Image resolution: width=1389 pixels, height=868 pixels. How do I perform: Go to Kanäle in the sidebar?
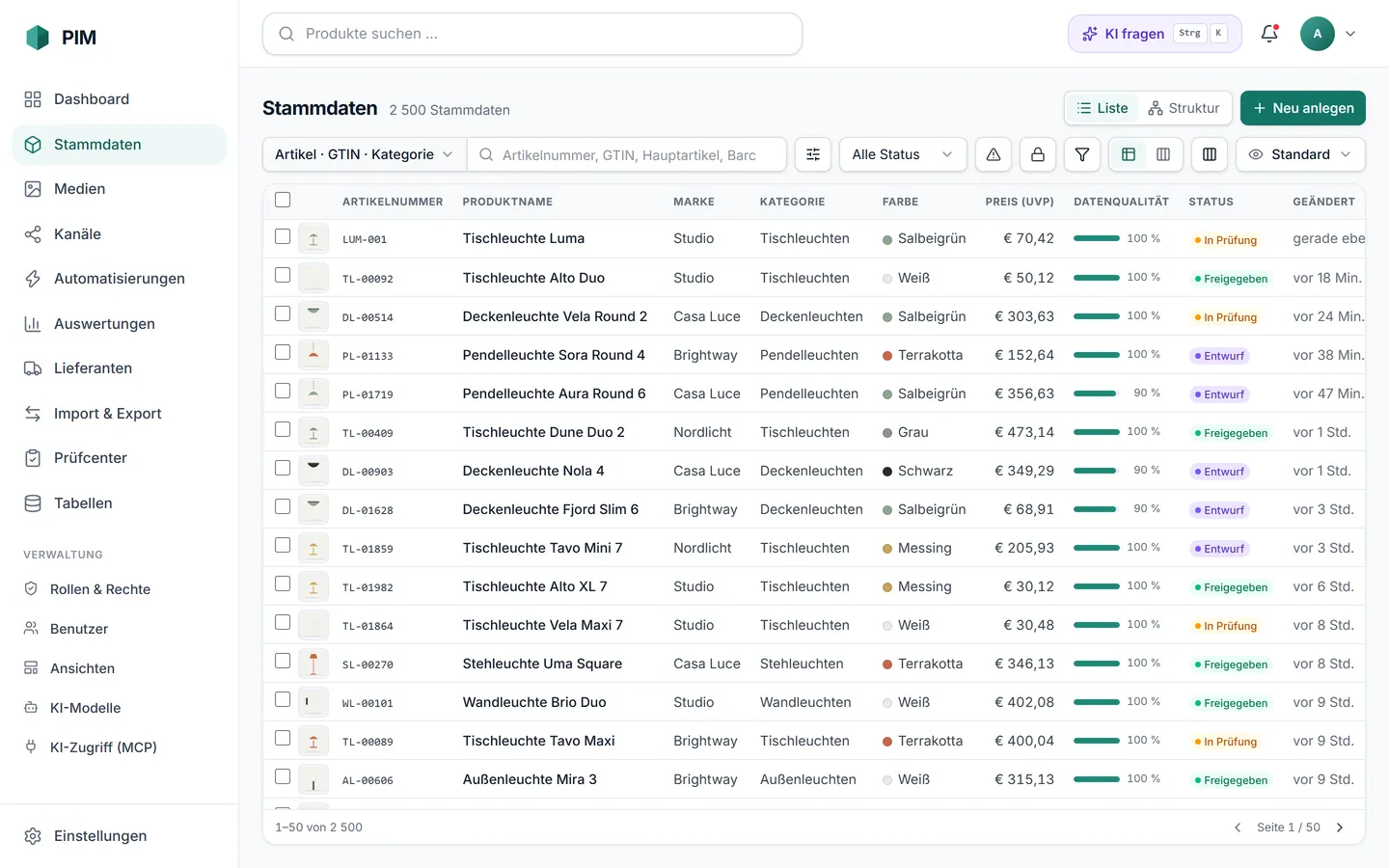tap(119, 234)
